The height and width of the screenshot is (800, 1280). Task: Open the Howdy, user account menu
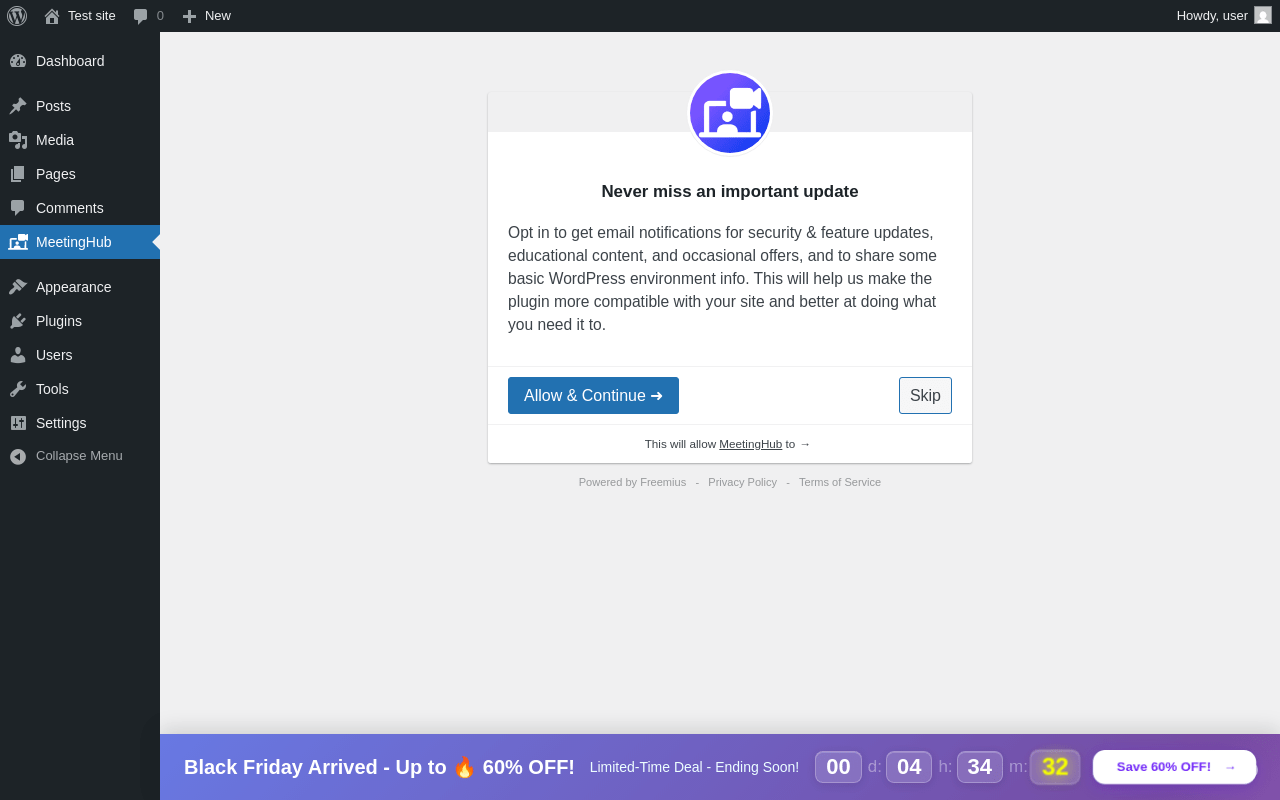coord(1223,16)
